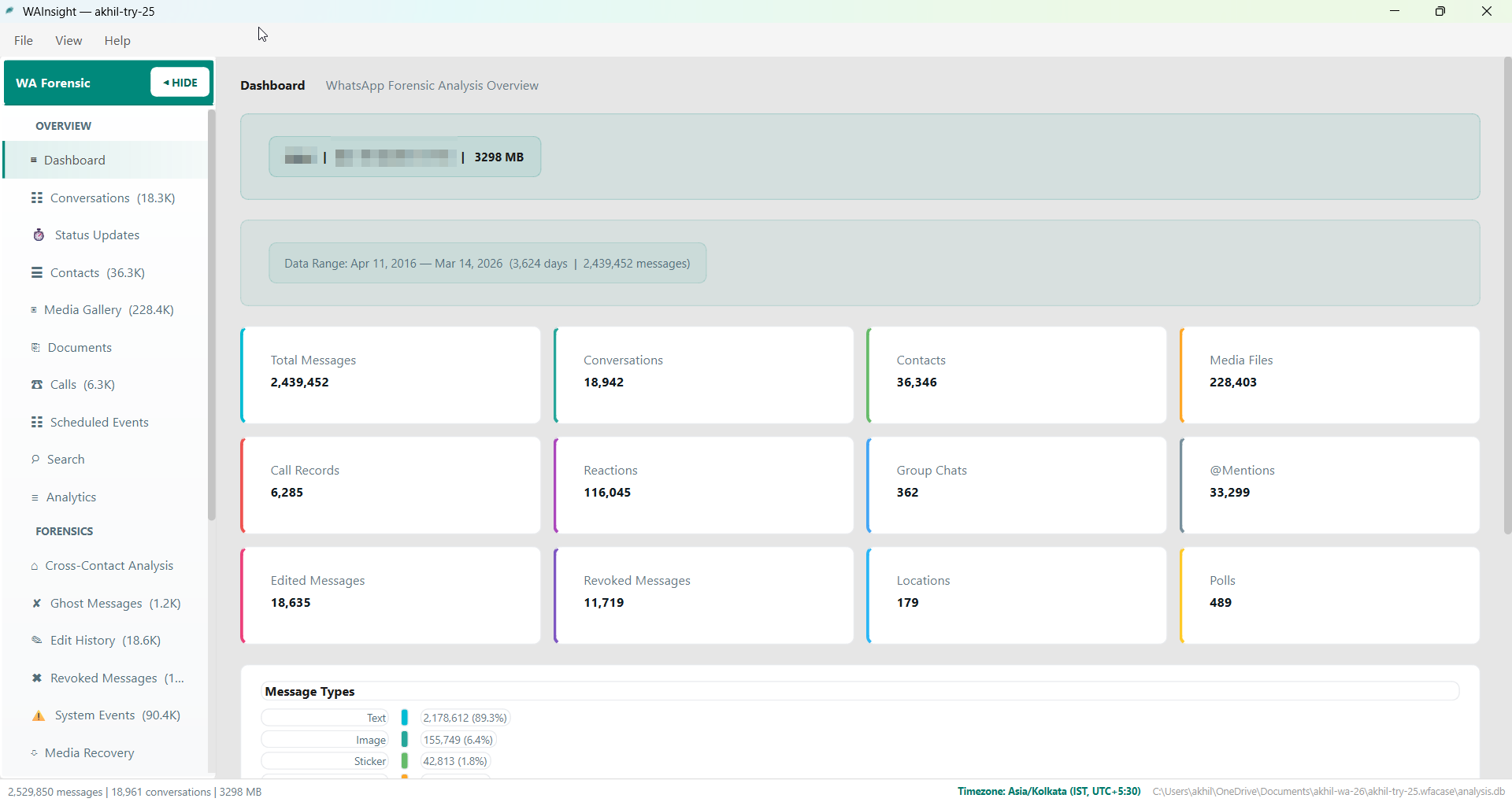Select the Reactions 116,045 card
Viewport: 1512px width, 802px height.
704,486
